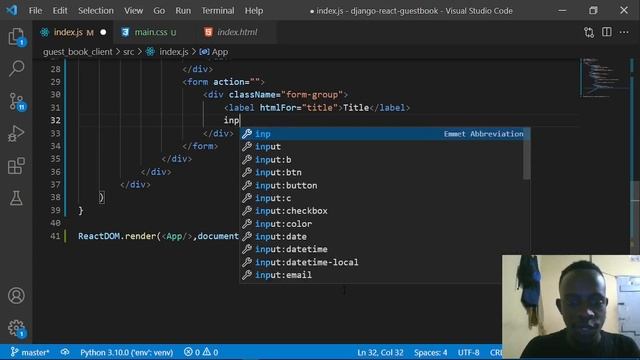Screen dimensions: 640x360
Task: Open Run and Debug view
Action: point(16,133)
